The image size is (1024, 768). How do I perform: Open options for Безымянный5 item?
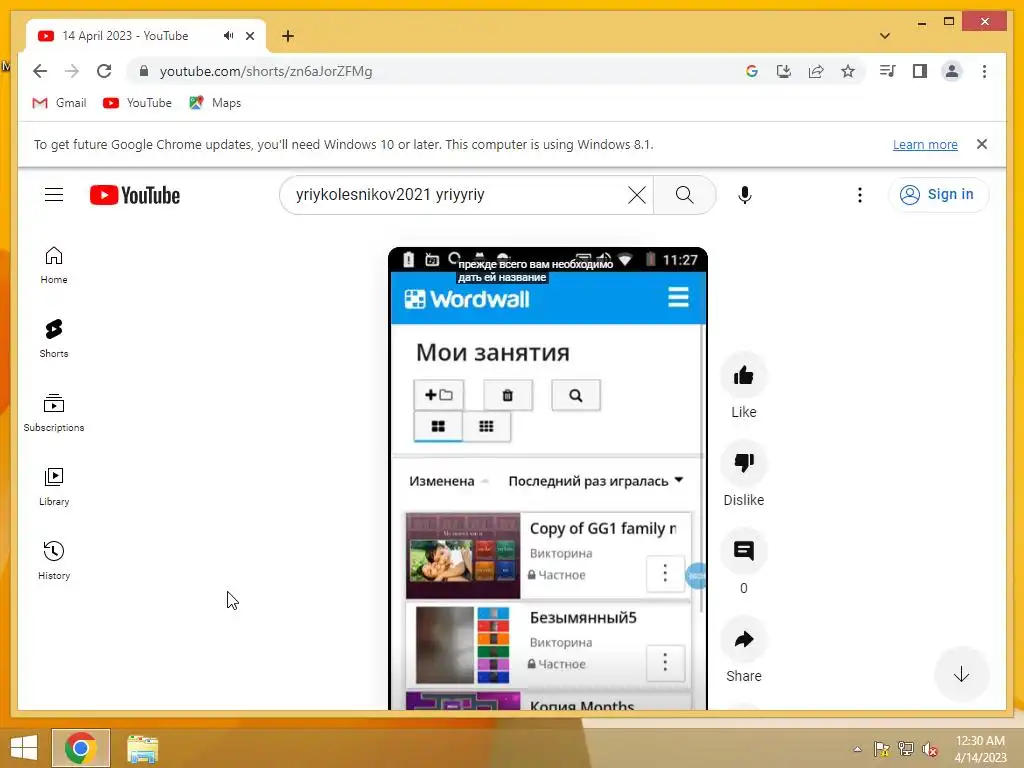pos(665,663)
